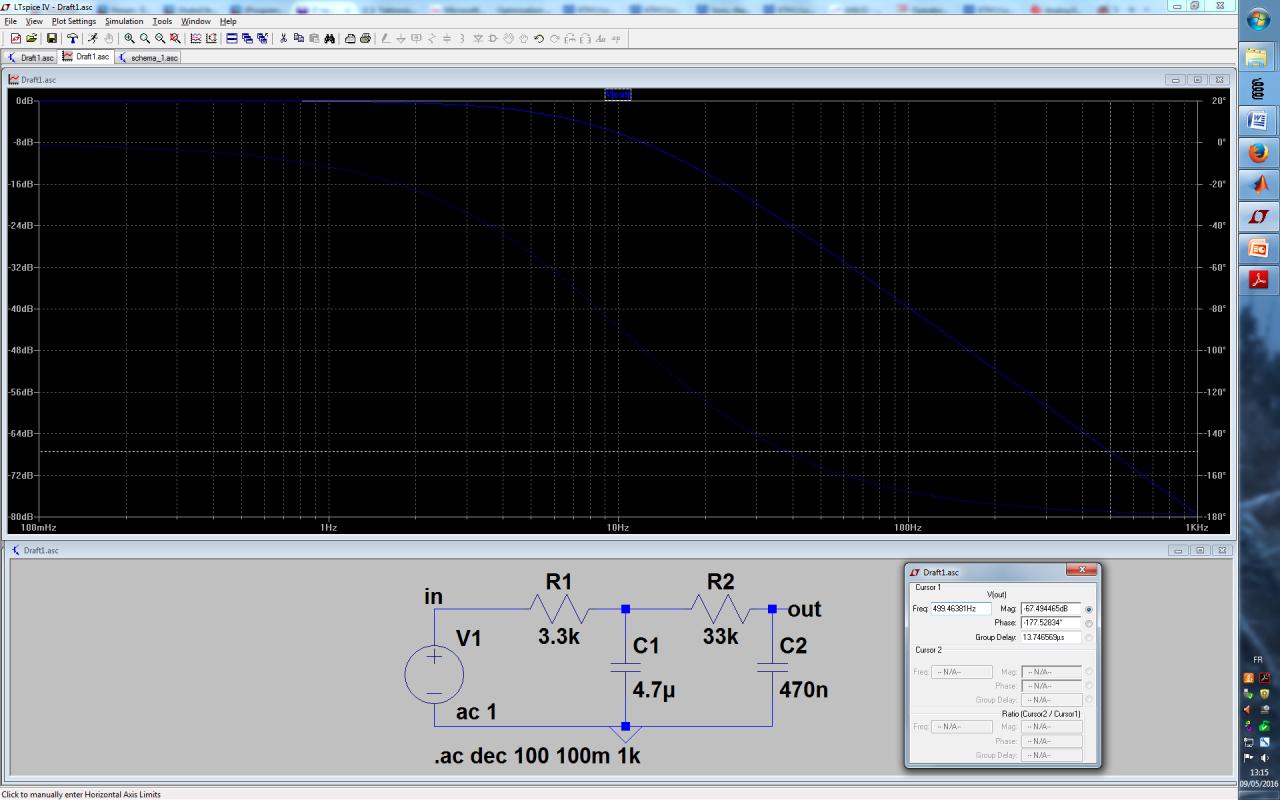Open Microsoft Word from the taskbar
The image size is (1280, 800).
(x=1258, y=121)
